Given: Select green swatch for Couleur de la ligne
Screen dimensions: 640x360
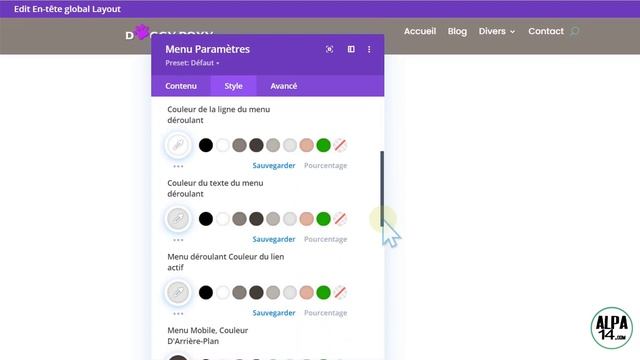Looking at the screenshot, I should pos(323,145).
